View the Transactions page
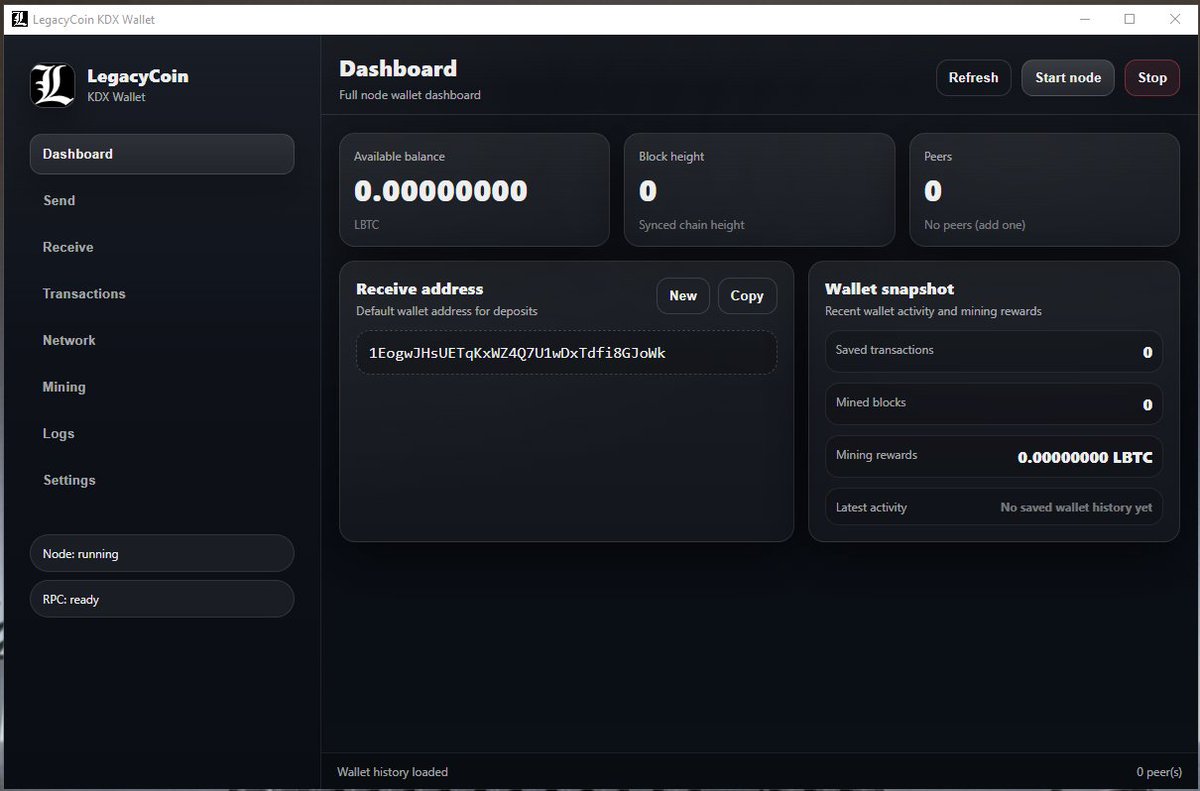The width and height of the screenshot is (1200, 791). tap(162, 294)
